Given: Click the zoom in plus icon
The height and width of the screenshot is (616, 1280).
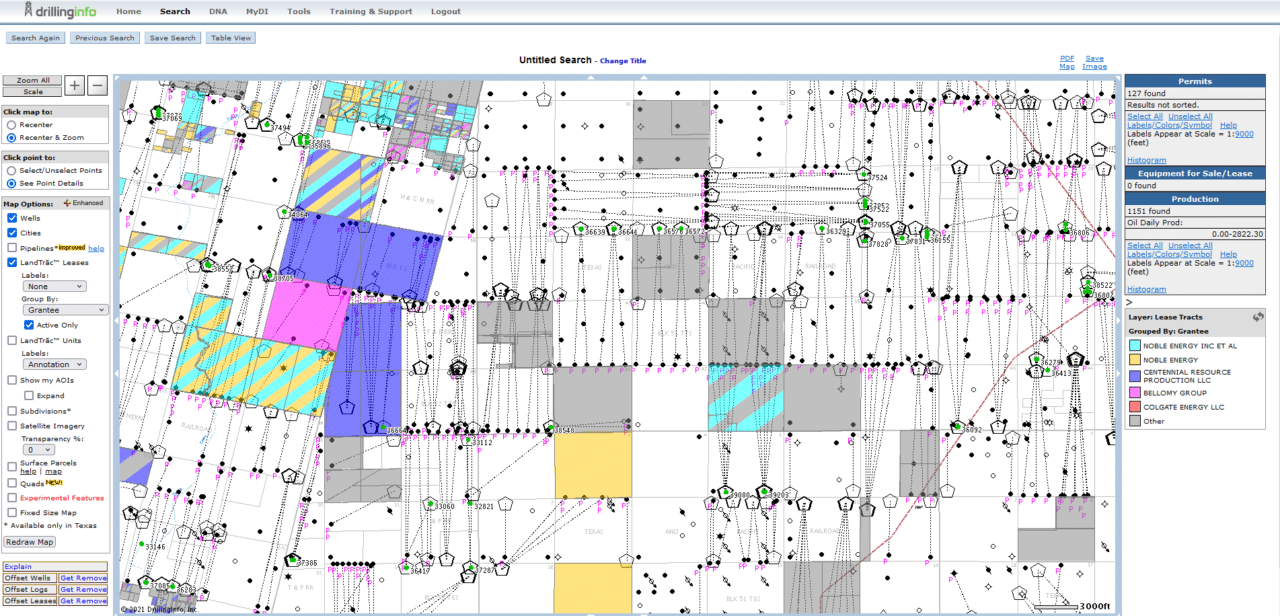Looking at the screenshot, I should 74,84.
